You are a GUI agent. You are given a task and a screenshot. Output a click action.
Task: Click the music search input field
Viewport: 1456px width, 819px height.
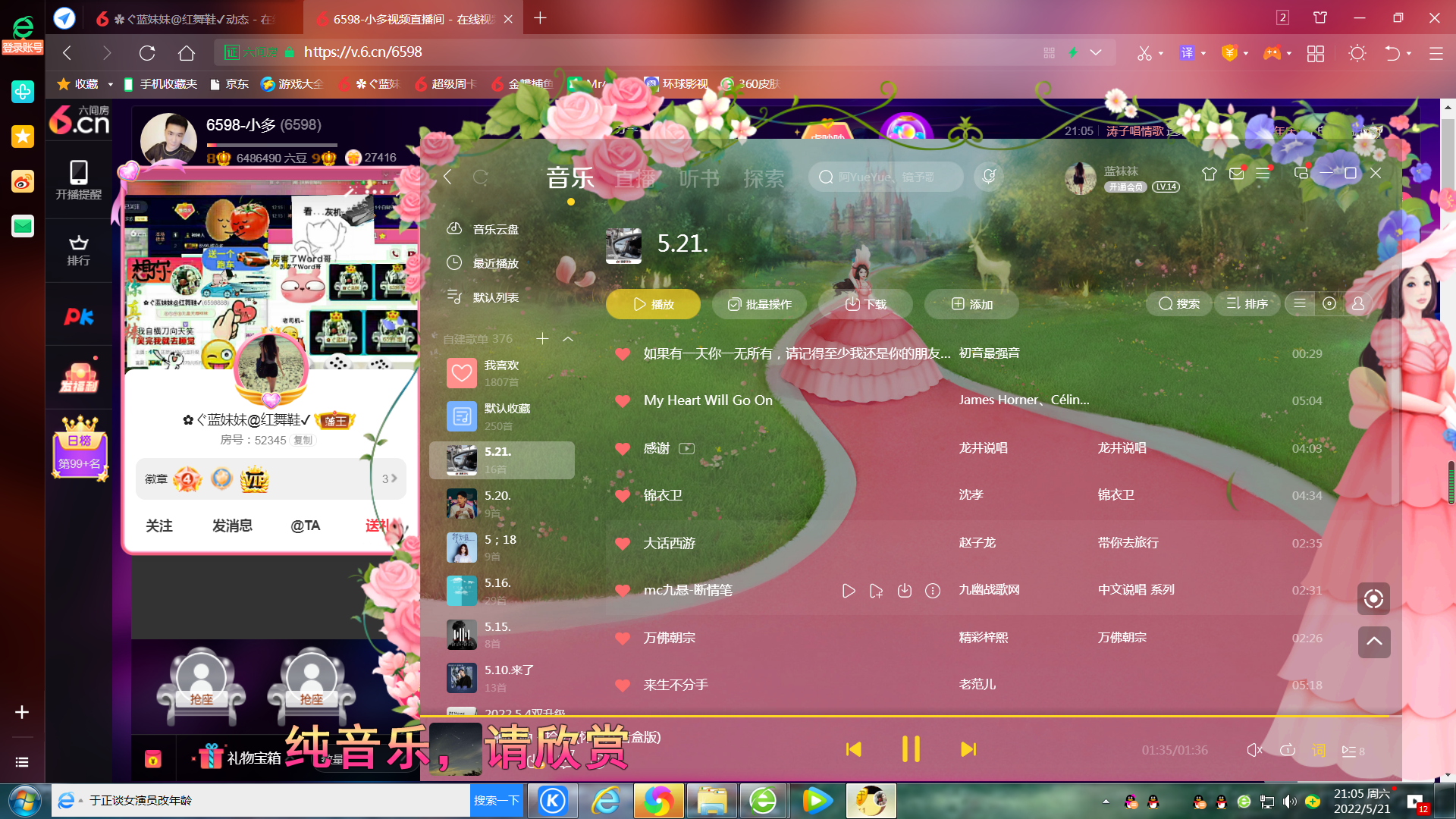point(886,177)
